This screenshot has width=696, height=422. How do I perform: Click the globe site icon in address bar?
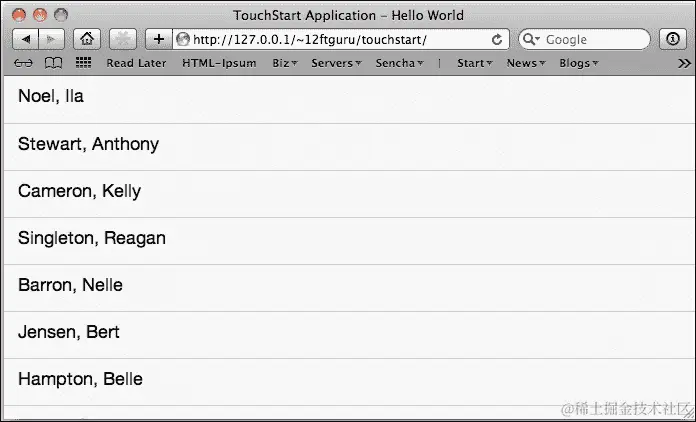point(183,39)
